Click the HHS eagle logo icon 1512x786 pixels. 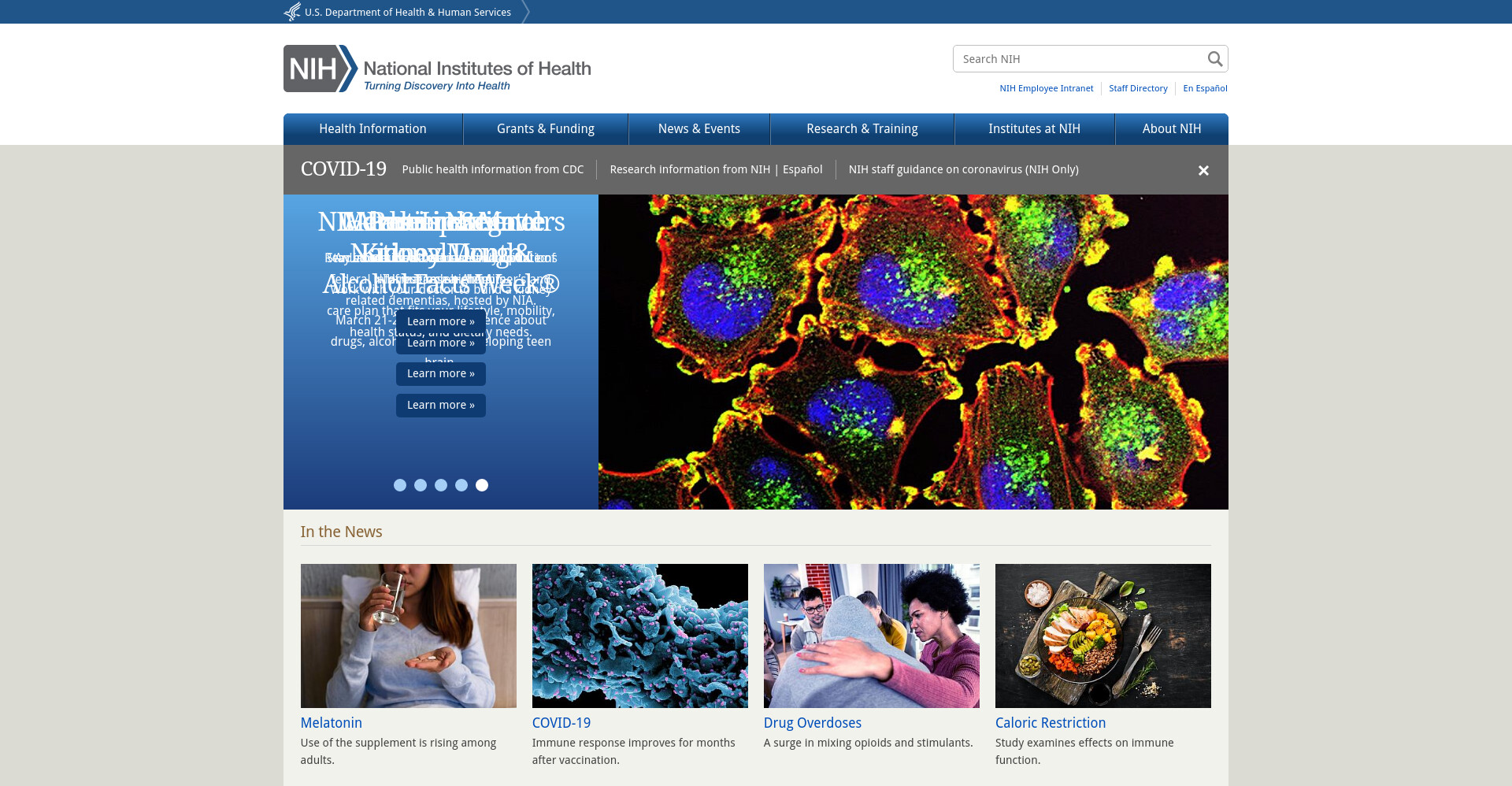click(292, 12)
